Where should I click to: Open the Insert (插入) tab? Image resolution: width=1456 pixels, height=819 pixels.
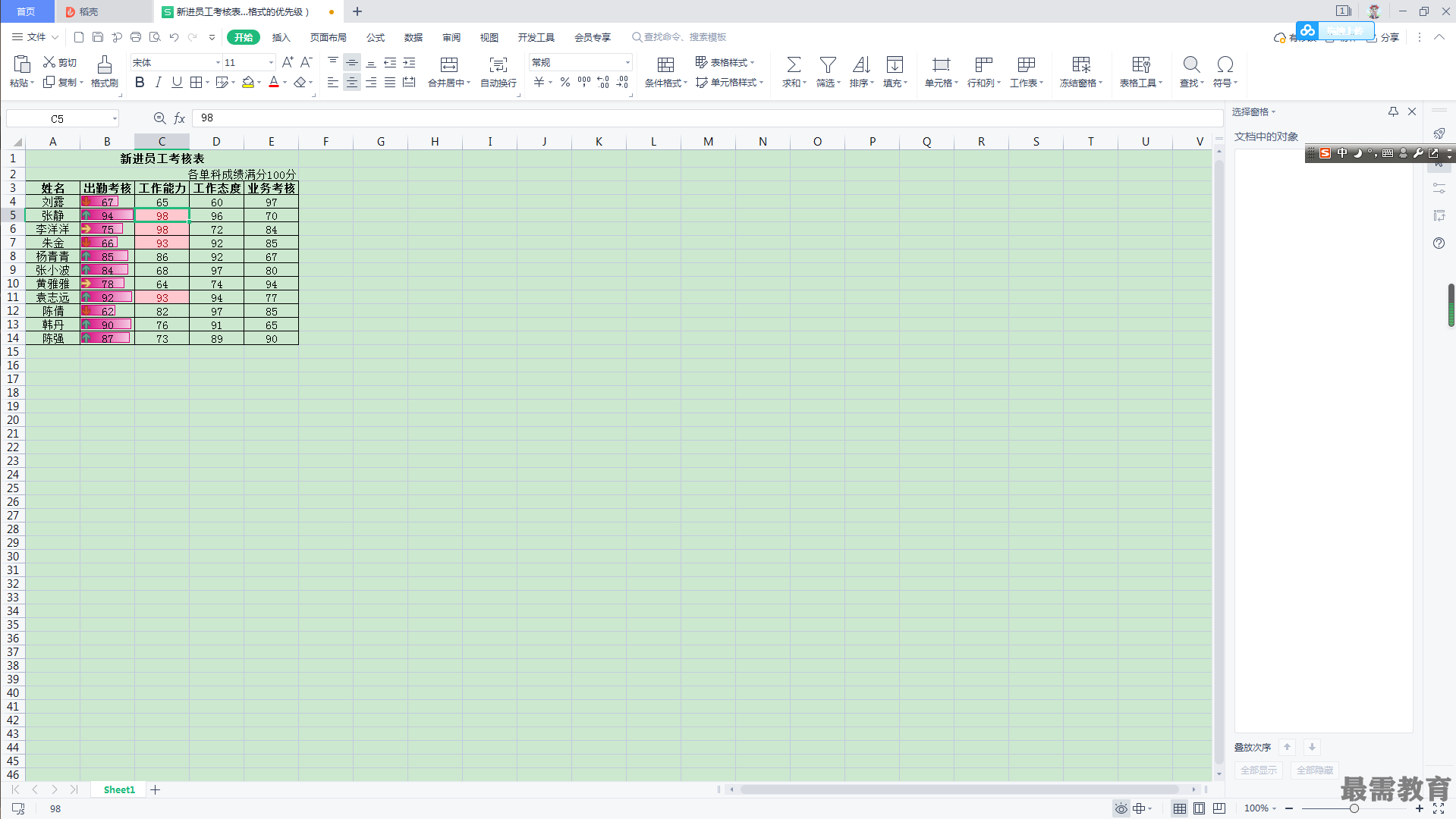point(281,37)
